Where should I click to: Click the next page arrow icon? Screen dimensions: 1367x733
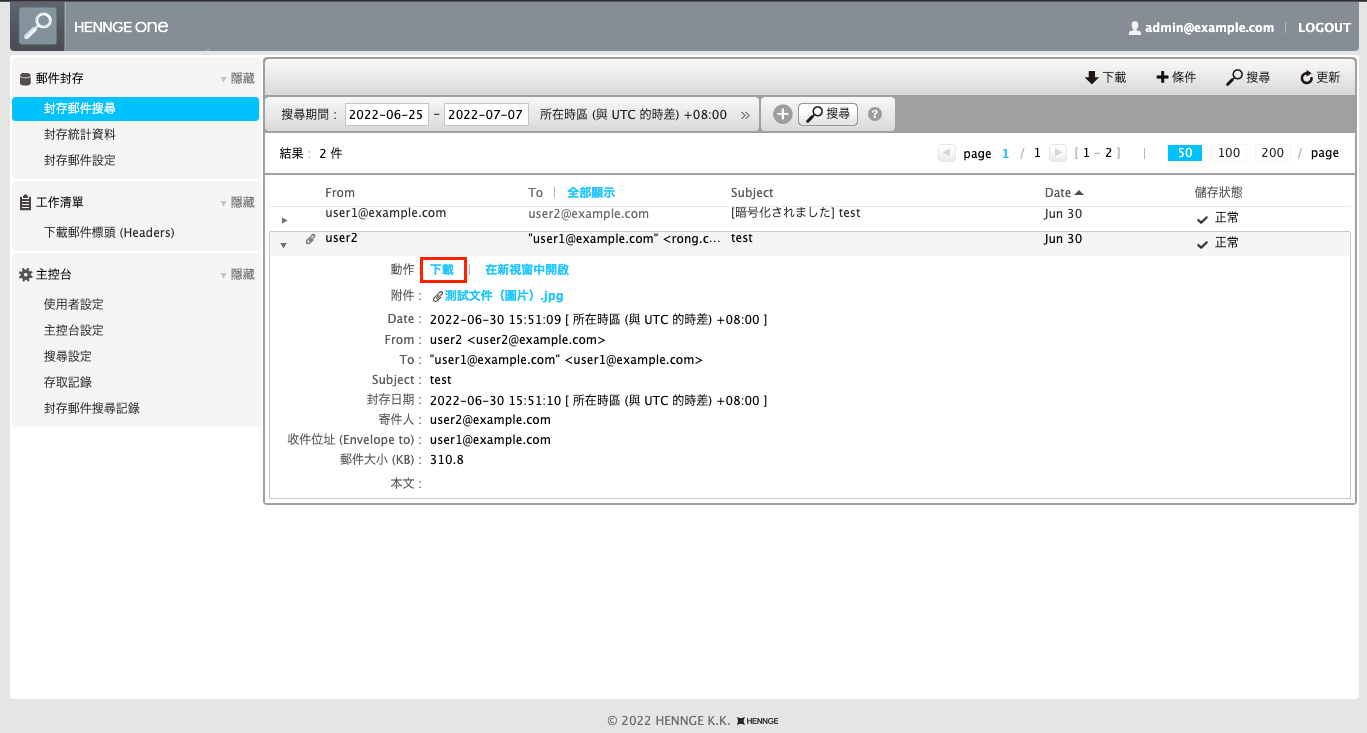click(x=1058, y=153)
